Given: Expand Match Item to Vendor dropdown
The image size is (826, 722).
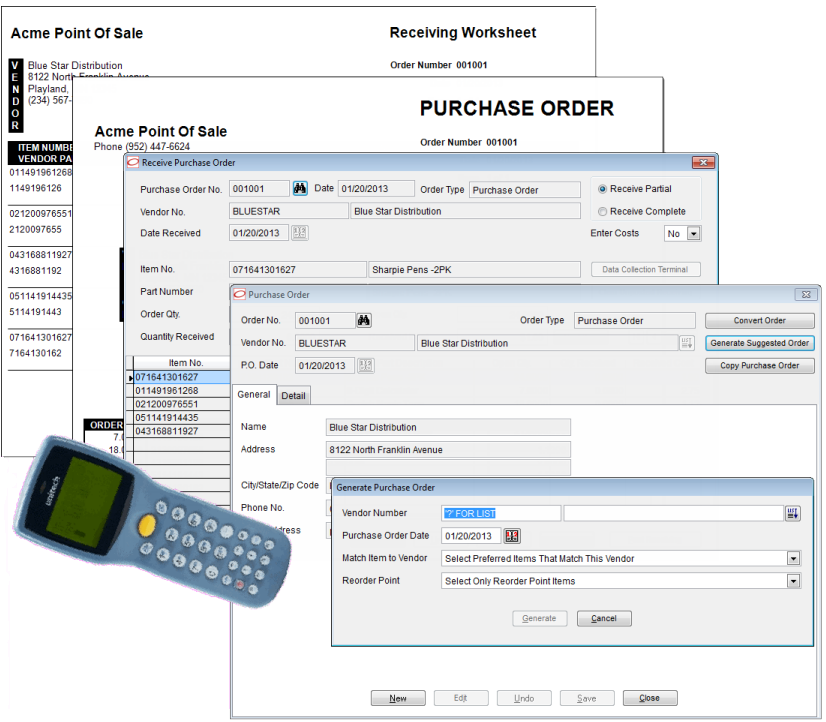Looking at the screenshot, I should pos(793,558).
